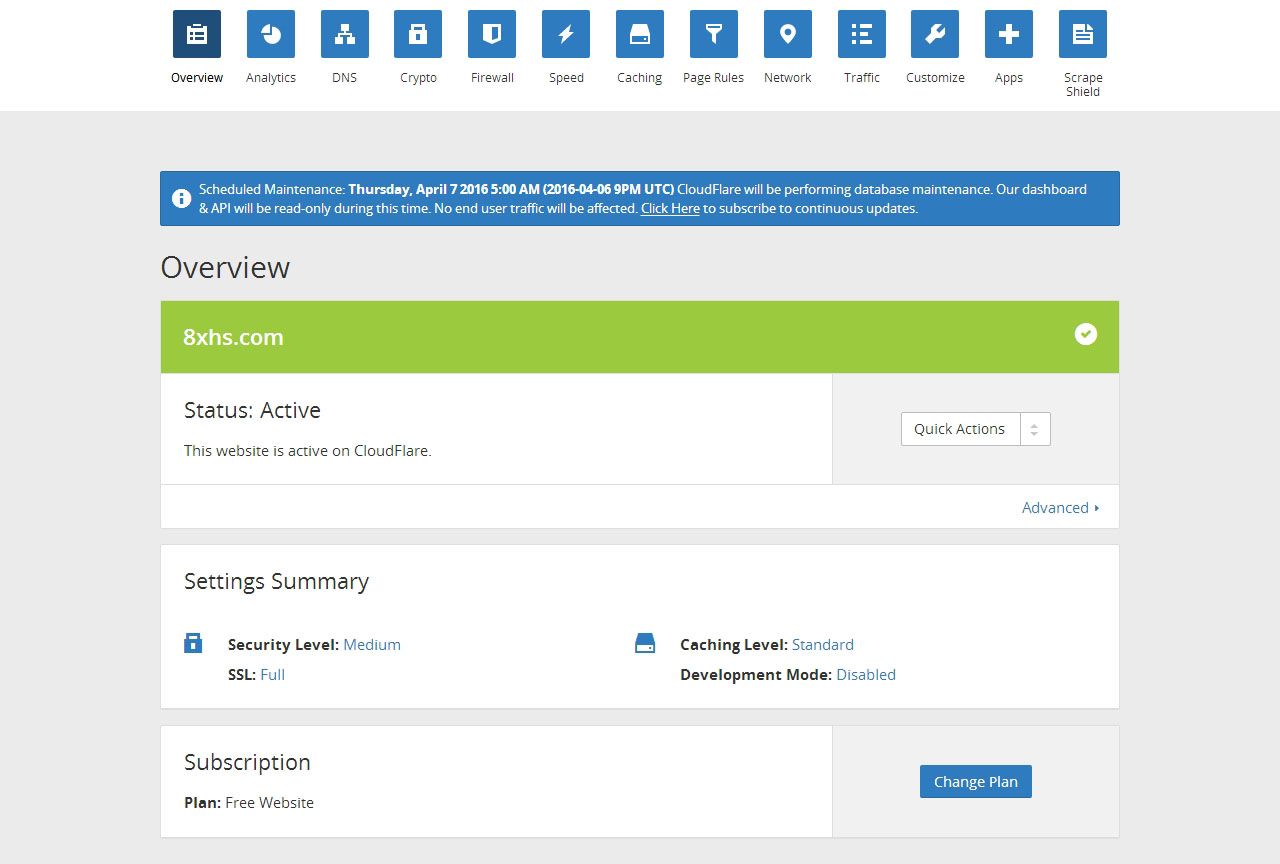The image size is (1280, 864).
Task: Open the Overview clipboard icon
Action: (x=197, y=34)
